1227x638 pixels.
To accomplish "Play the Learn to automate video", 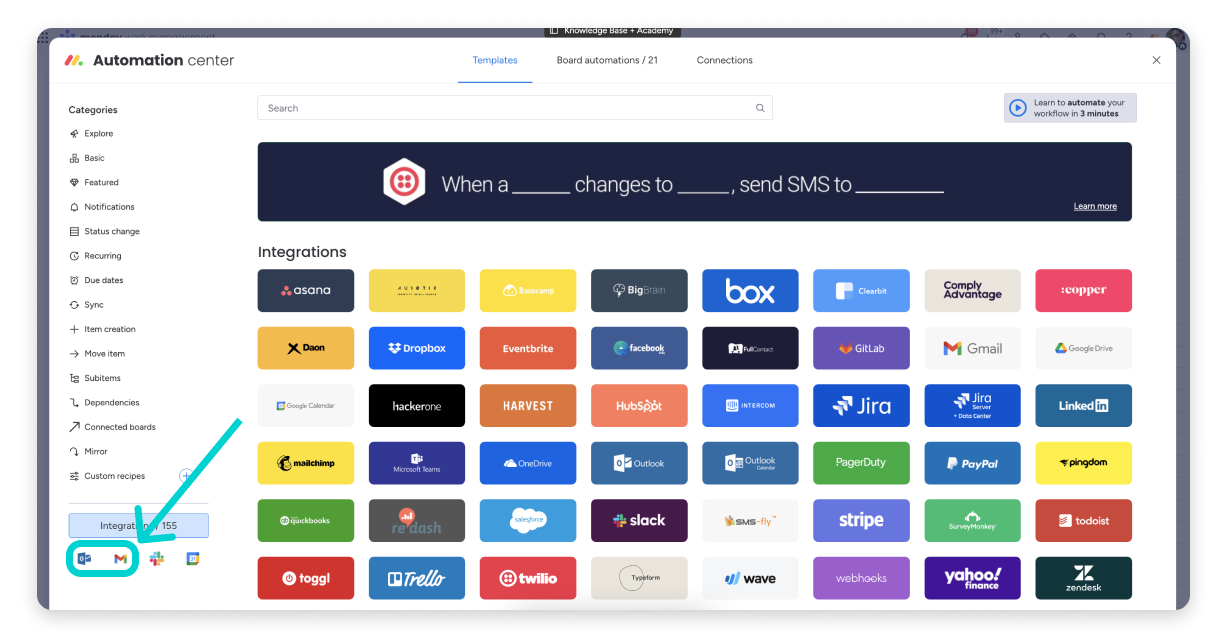I will click(1018, 108).
